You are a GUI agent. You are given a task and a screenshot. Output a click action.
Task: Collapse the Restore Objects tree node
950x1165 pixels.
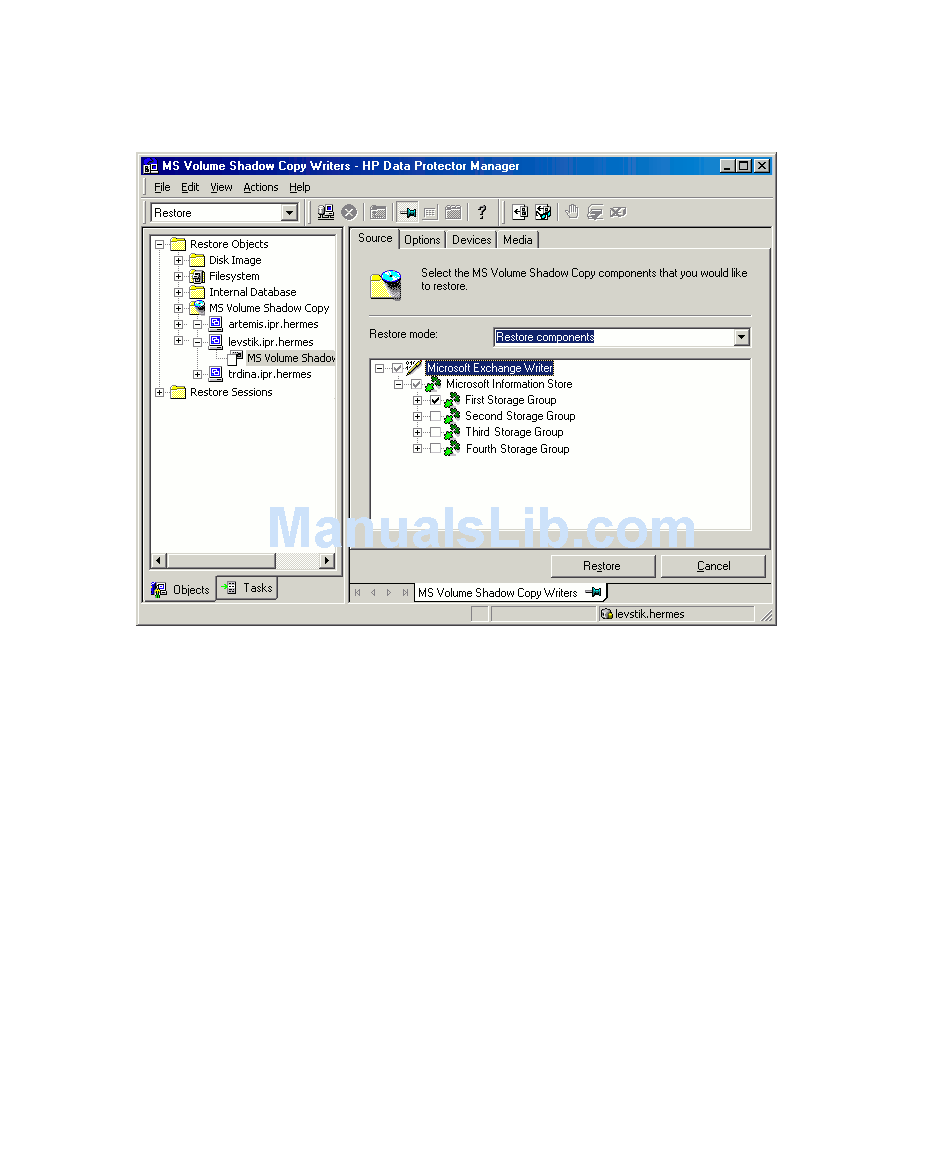pyautogui.click(x=159, y=244)
